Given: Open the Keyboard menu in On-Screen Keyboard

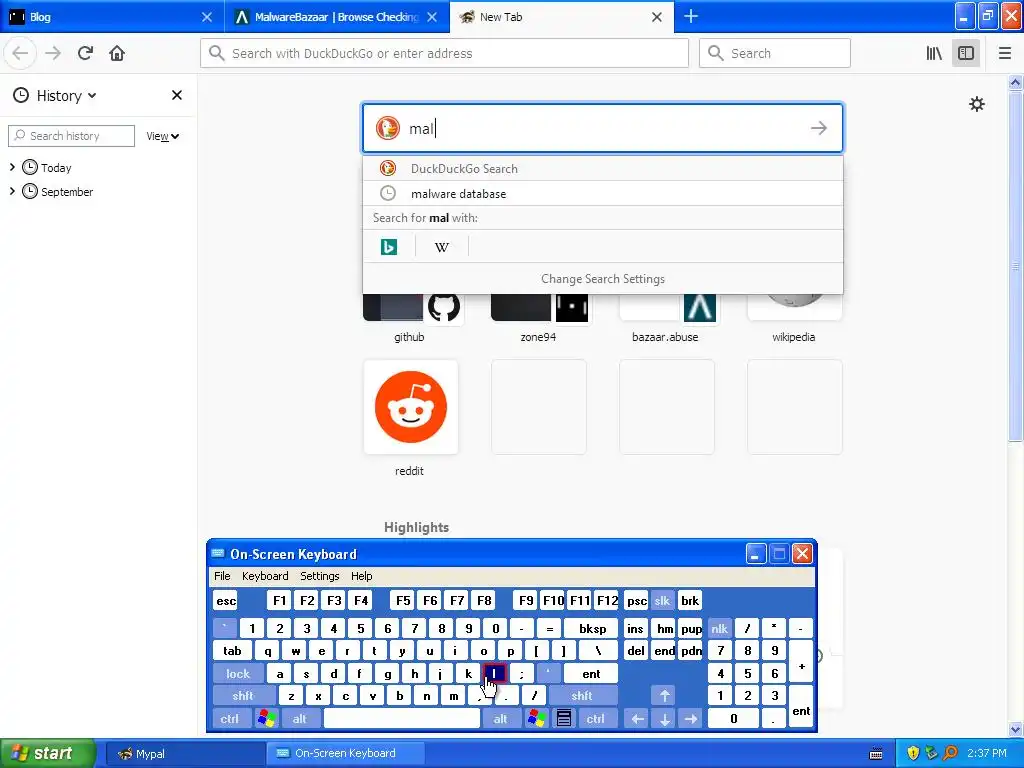Looking at the screenshot, I should 265,576.
